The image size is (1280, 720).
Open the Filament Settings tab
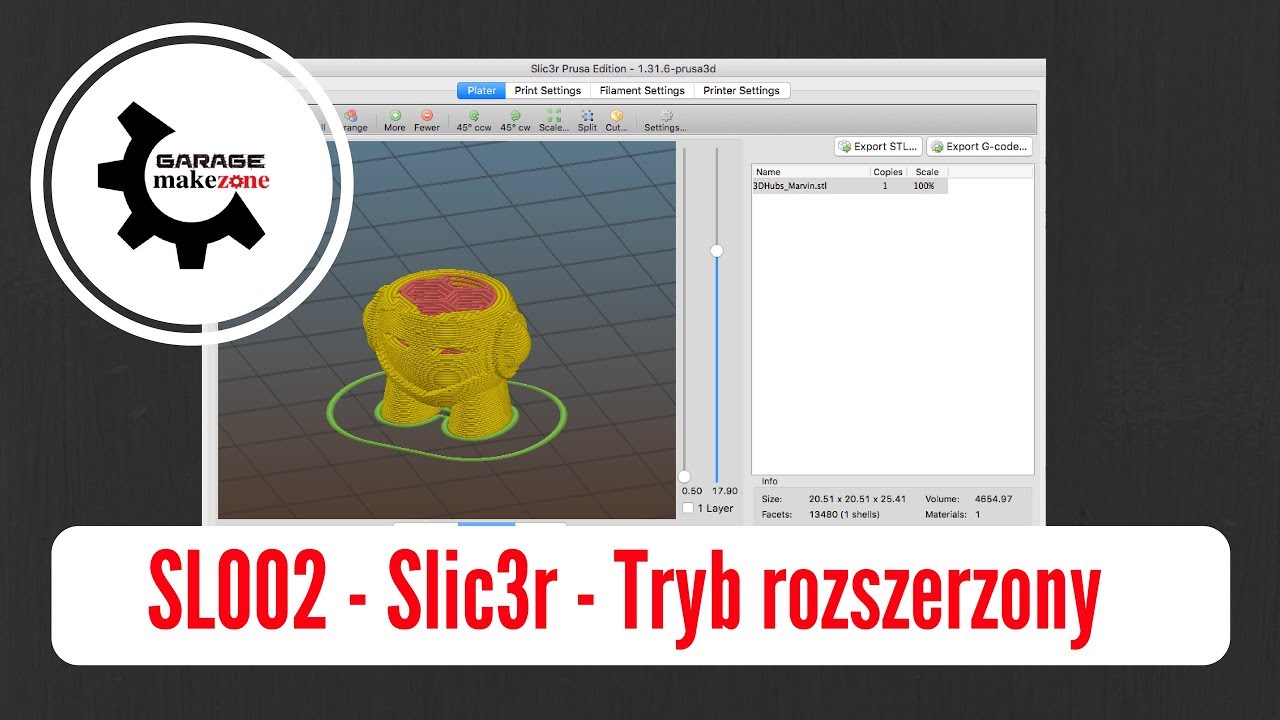[x=642, y=90]
